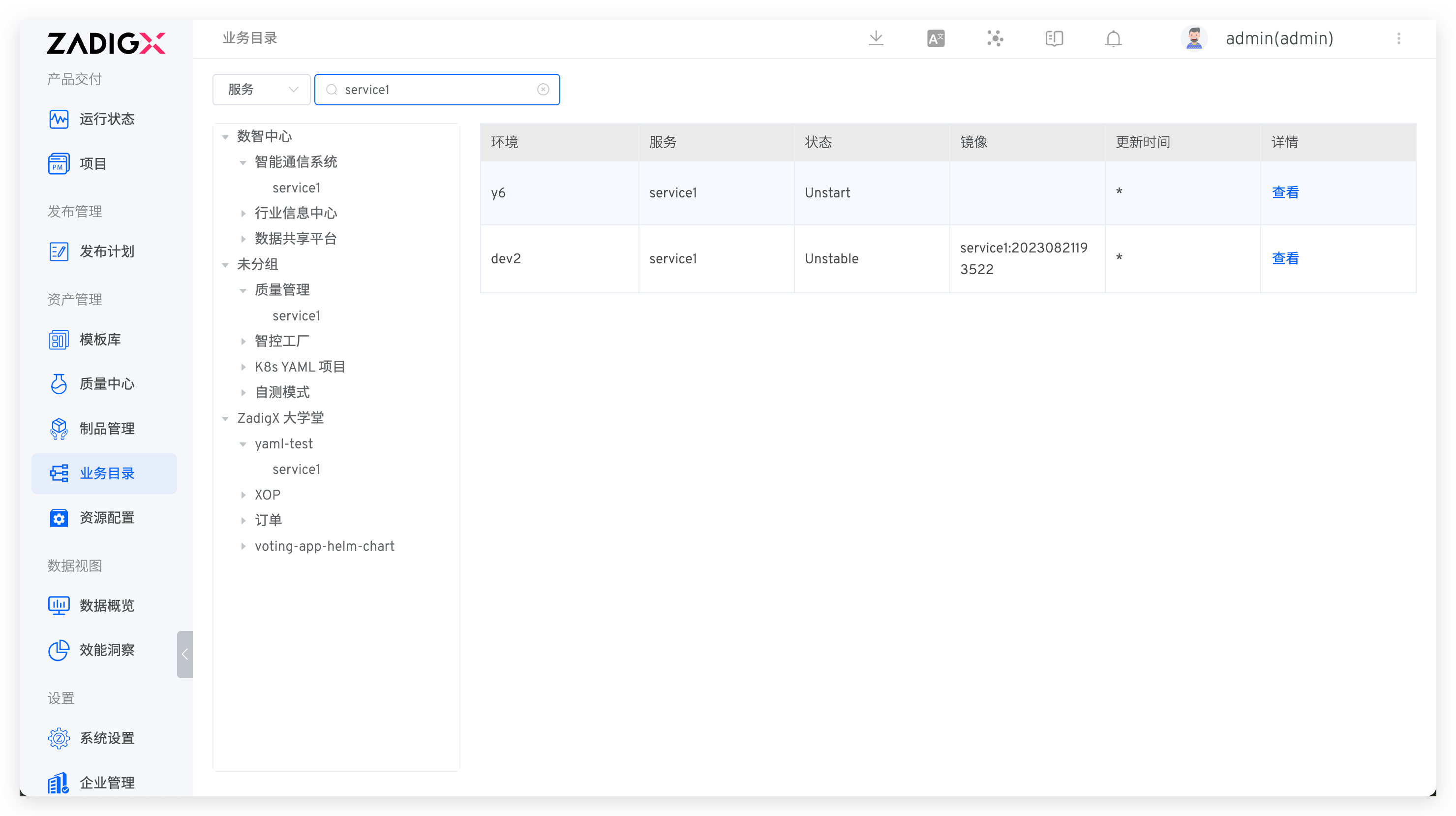Click the download icon in the header
The image size is (1456, 816).
(x=876, y=38)
